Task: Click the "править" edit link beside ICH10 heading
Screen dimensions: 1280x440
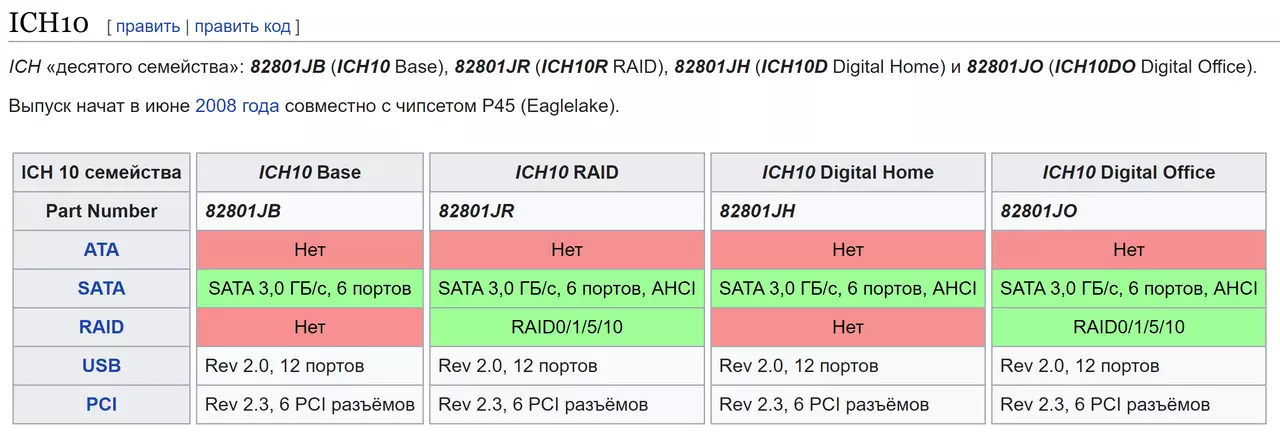Action: point(148,26)
